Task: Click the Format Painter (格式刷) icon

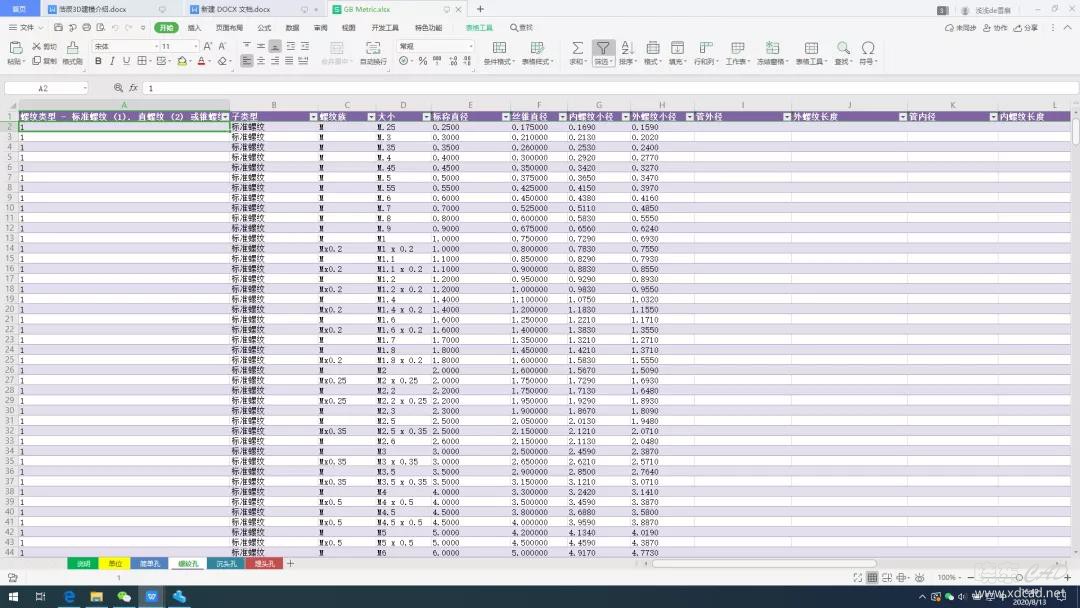Action: pos(72,48)
